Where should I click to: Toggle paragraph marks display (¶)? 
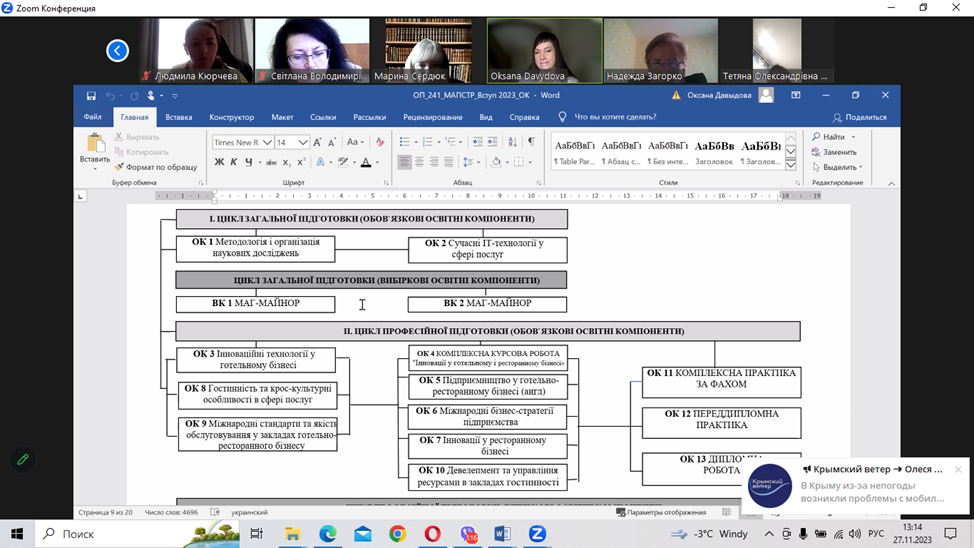point(531,142)
